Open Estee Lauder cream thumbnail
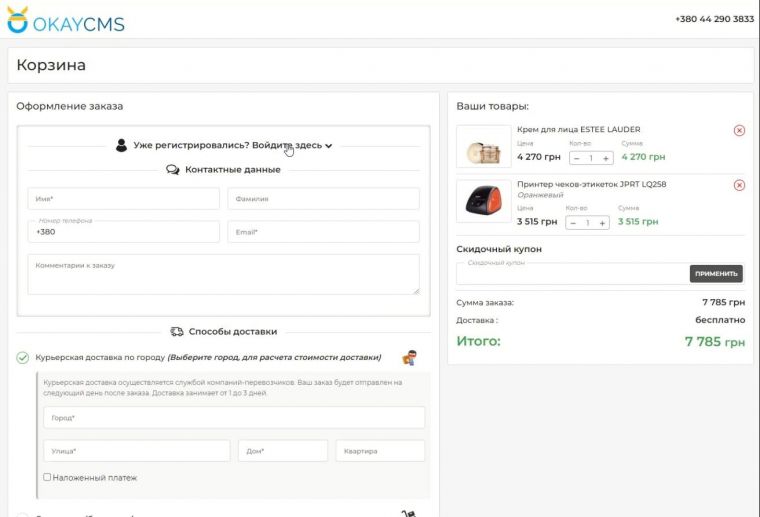This screenshot has width=760, height=517. pos(484,147)
